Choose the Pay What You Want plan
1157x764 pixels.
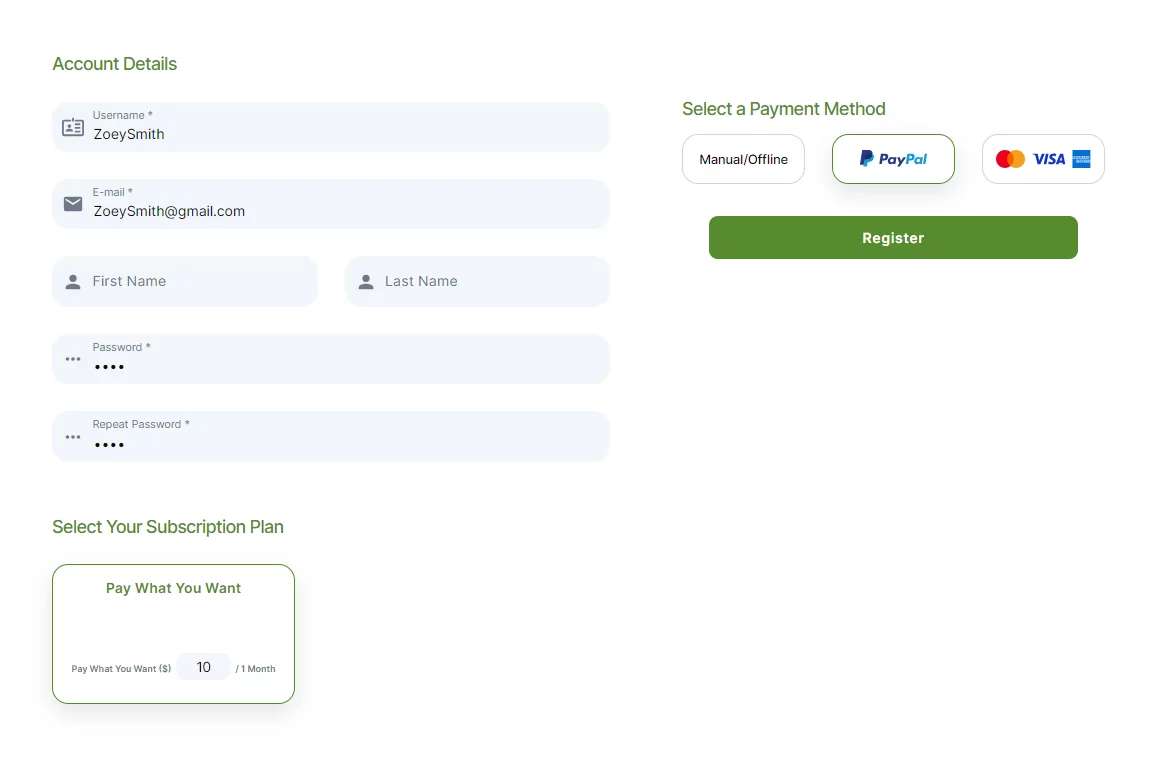tap(173, 589)
